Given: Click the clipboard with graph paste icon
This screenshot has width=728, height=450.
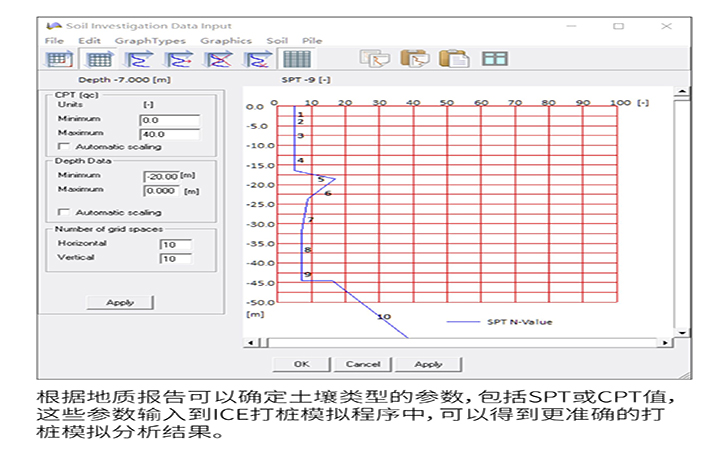Looking at the screenshot, I should pyautogui.click(x=415, y=59).
